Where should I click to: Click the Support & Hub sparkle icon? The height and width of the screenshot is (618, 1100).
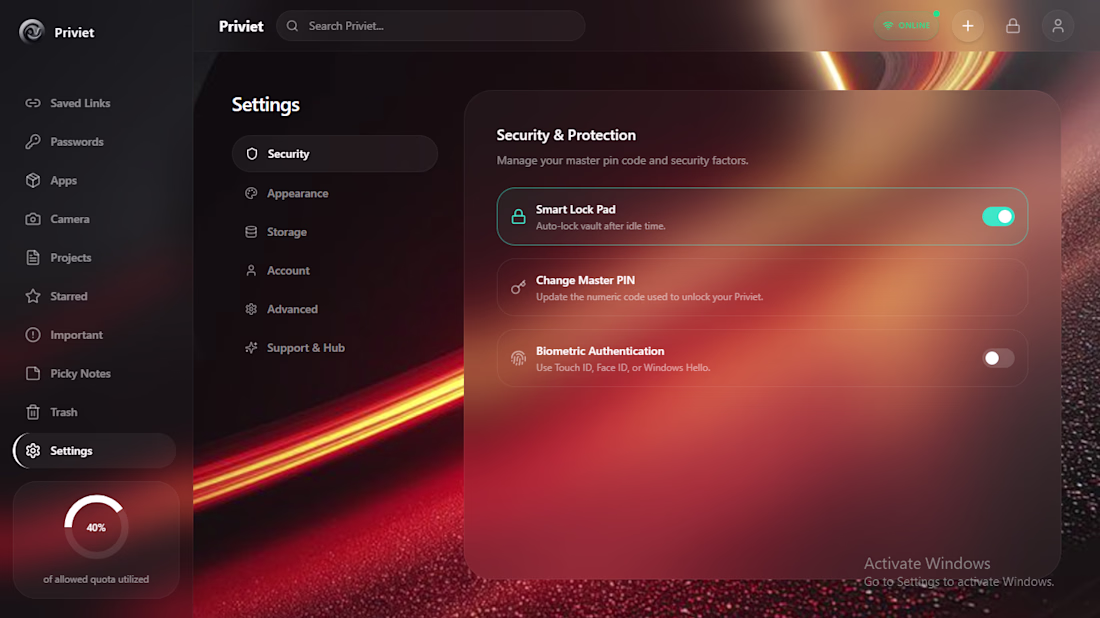[251, 347]
